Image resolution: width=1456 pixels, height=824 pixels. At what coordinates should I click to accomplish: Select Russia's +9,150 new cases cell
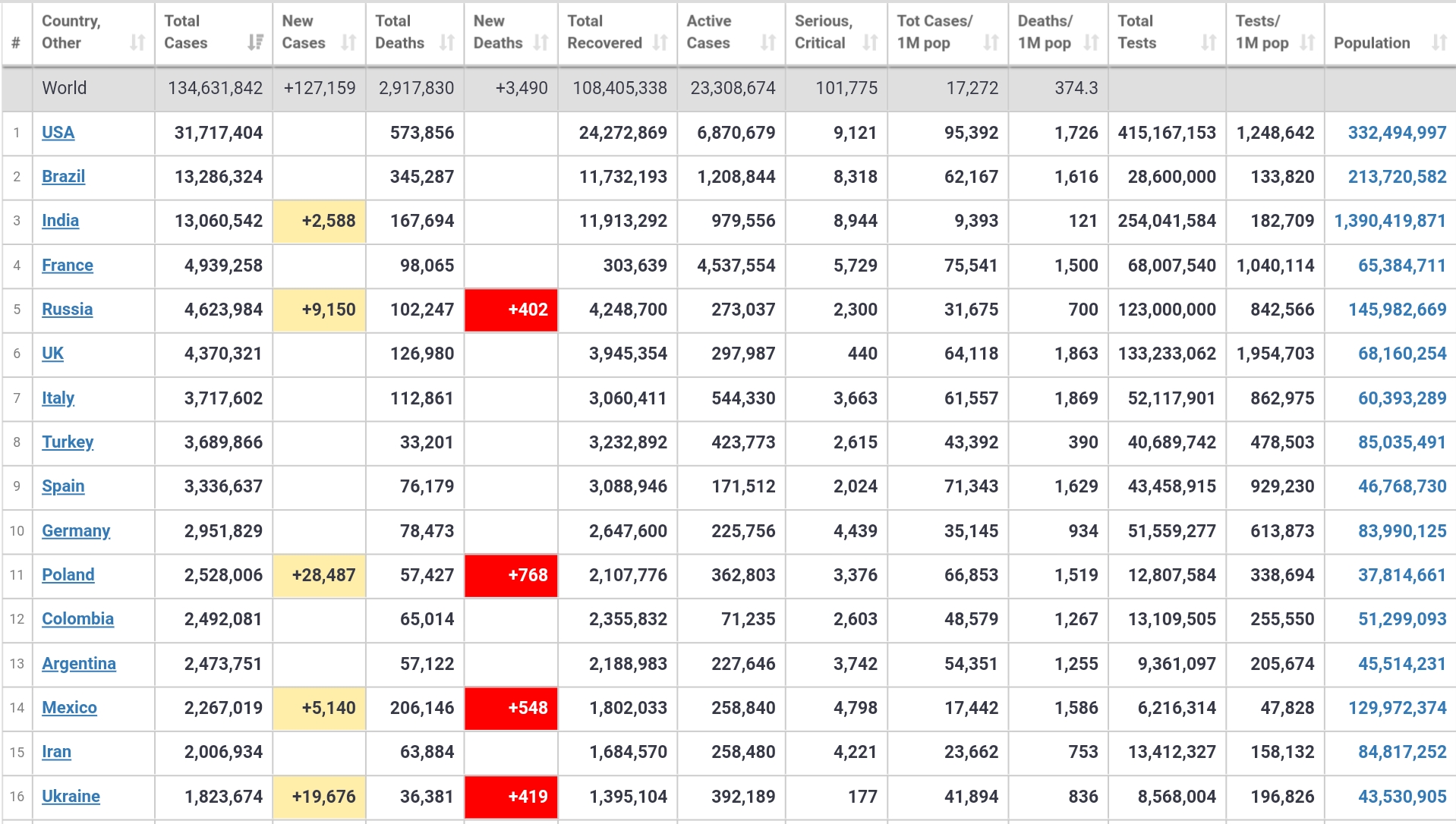click(320, 310)
